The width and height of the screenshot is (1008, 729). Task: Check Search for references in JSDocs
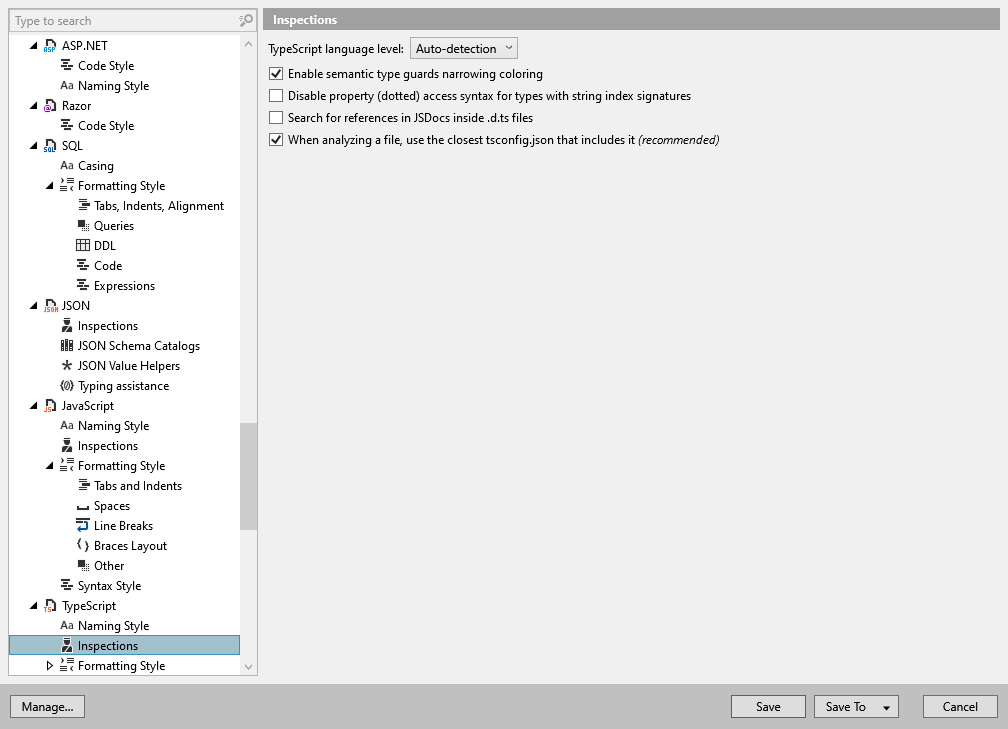coord(275,117)
